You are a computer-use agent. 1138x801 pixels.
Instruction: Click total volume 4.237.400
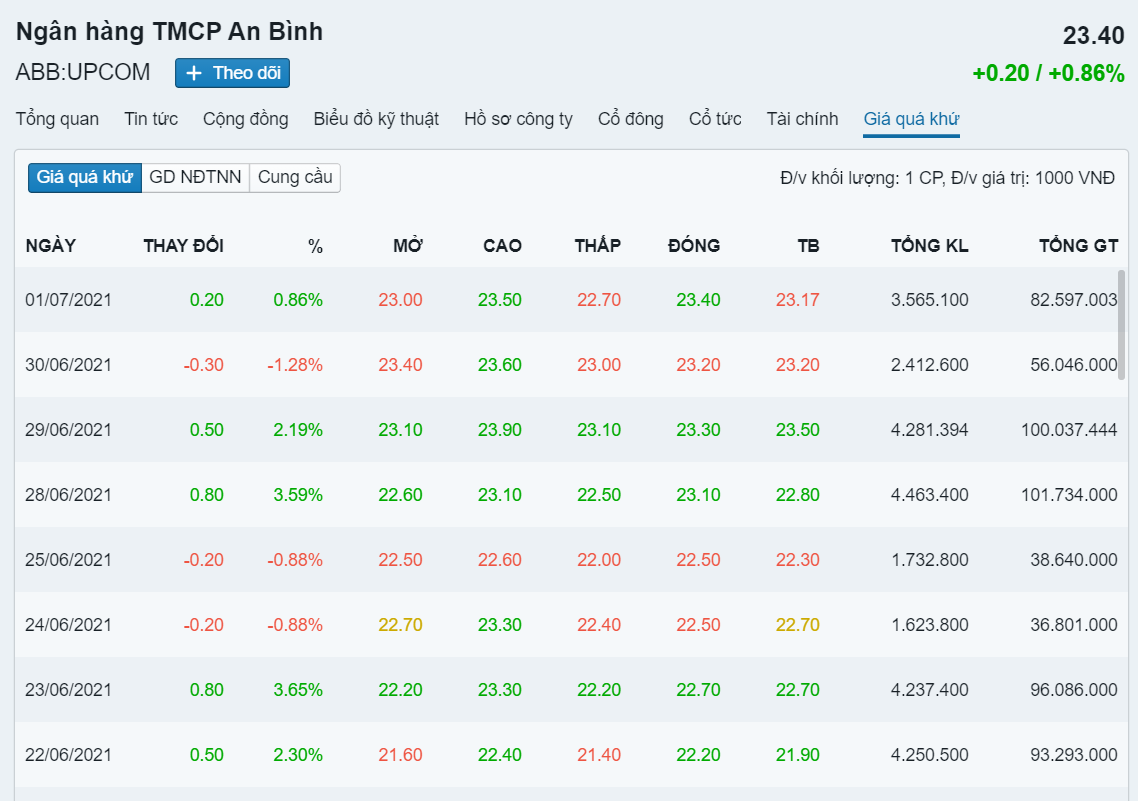pos(930,690)
